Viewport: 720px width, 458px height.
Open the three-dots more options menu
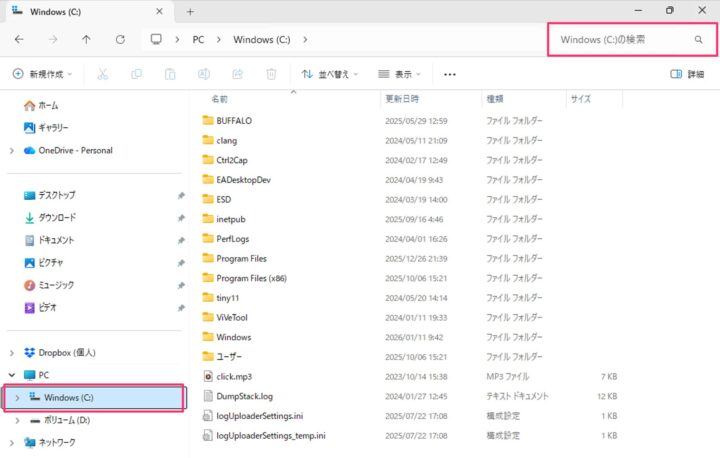point(450,74)
